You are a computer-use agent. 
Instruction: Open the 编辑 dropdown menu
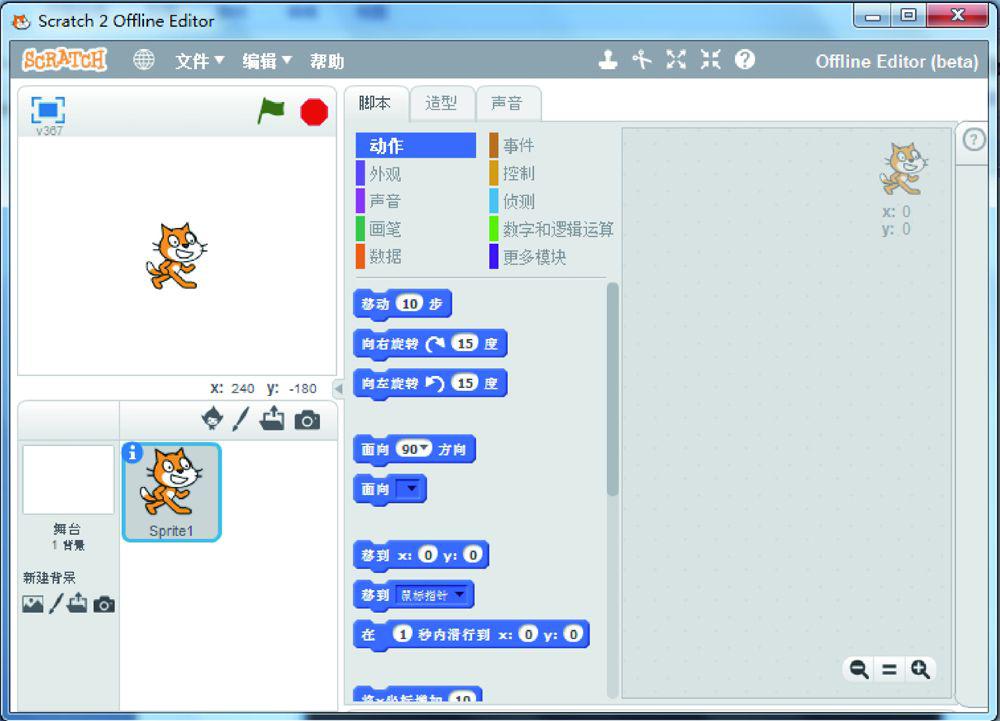tap(267, 61)
